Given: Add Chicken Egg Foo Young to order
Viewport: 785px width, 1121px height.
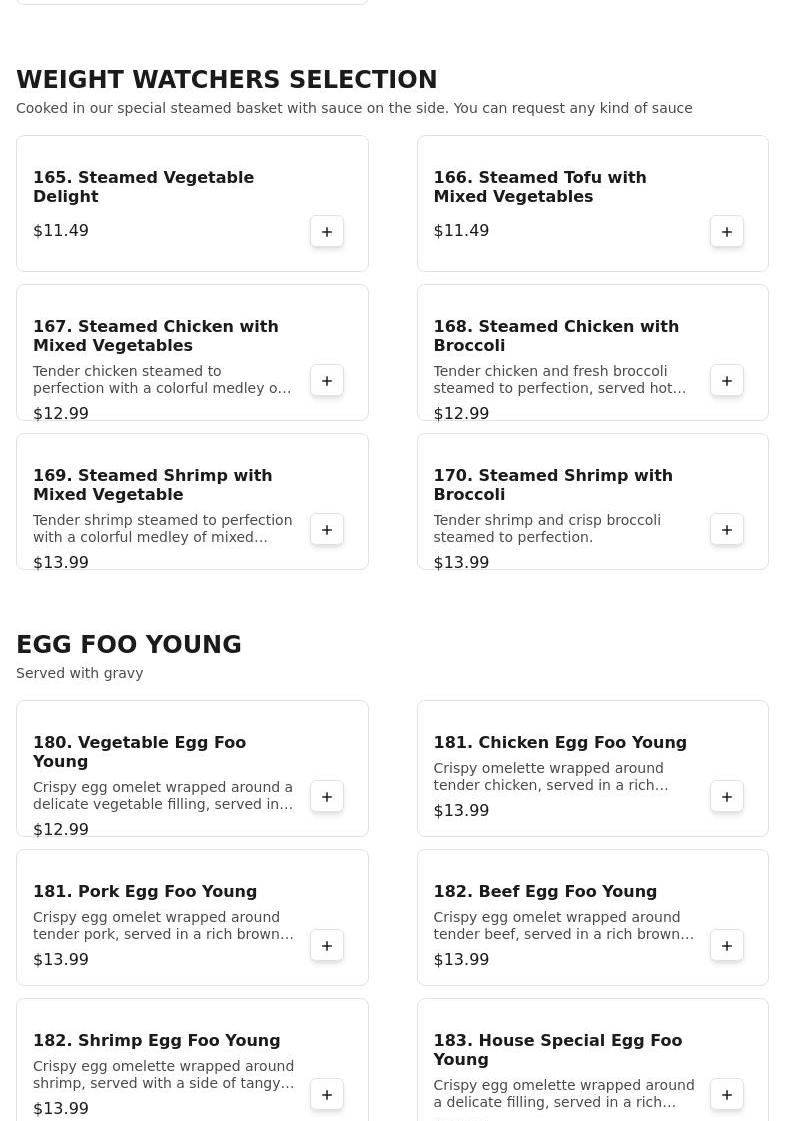Looking at the screenshot, I should coord(727,797).
